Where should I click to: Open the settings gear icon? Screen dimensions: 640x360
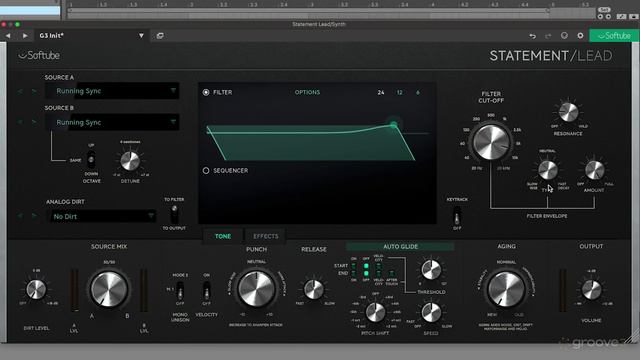click(580, 36)
